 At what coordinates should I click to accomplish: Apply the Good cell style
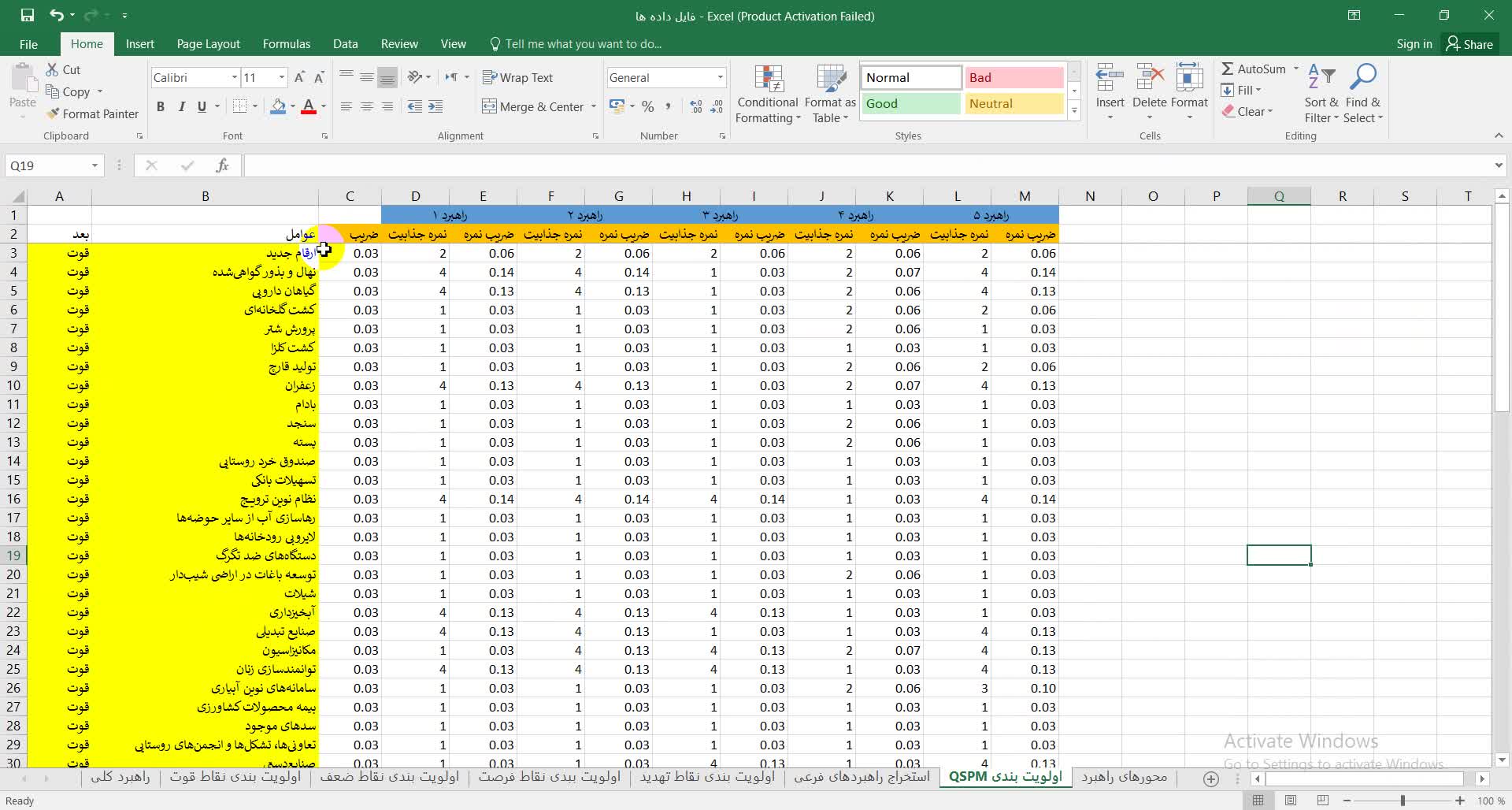pyautogui.click(x=910, y=103)
